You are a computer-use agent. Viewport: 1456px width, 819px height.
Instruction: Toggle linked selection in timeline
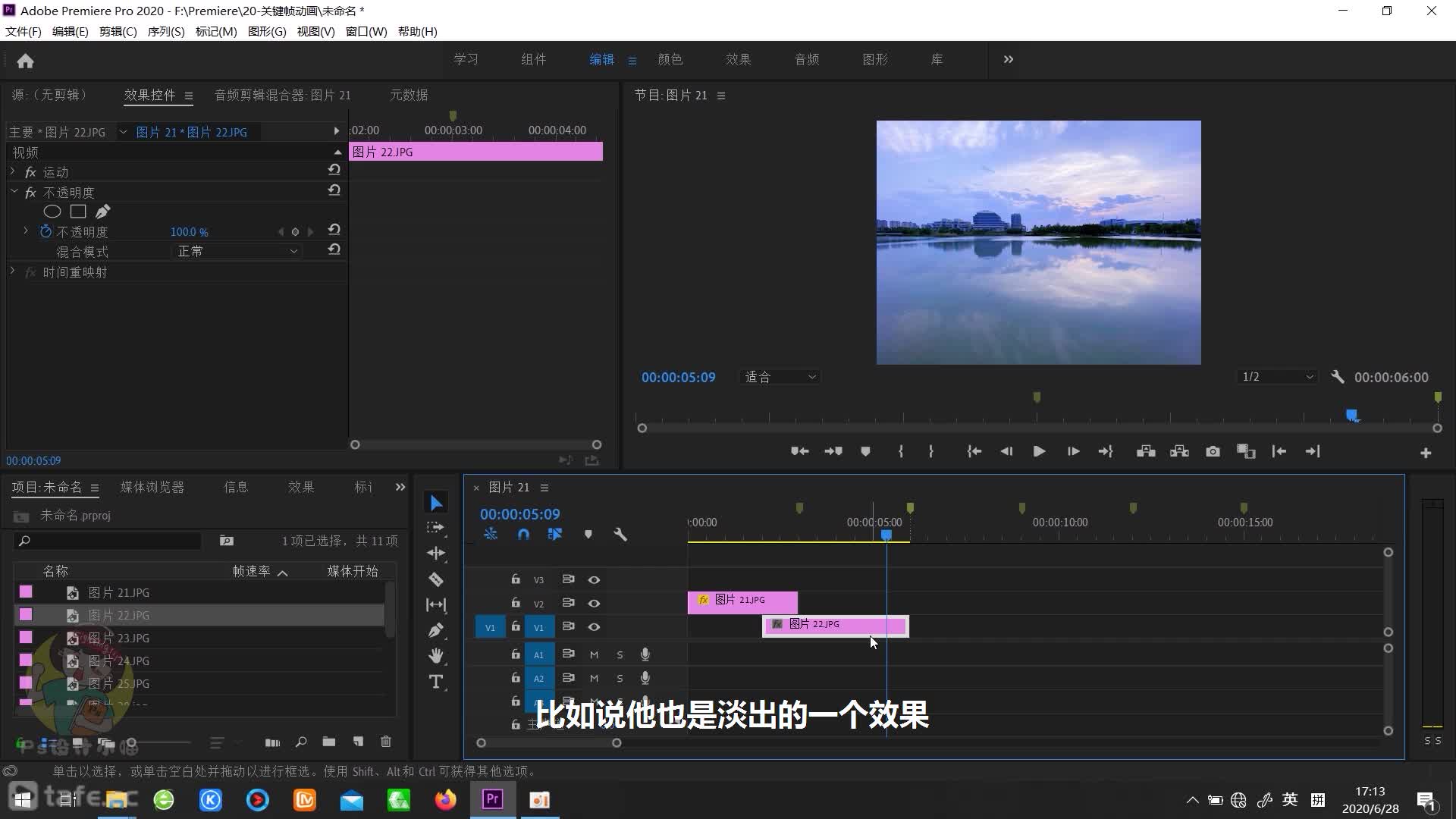pyautogui.click(x=555, y=535)
